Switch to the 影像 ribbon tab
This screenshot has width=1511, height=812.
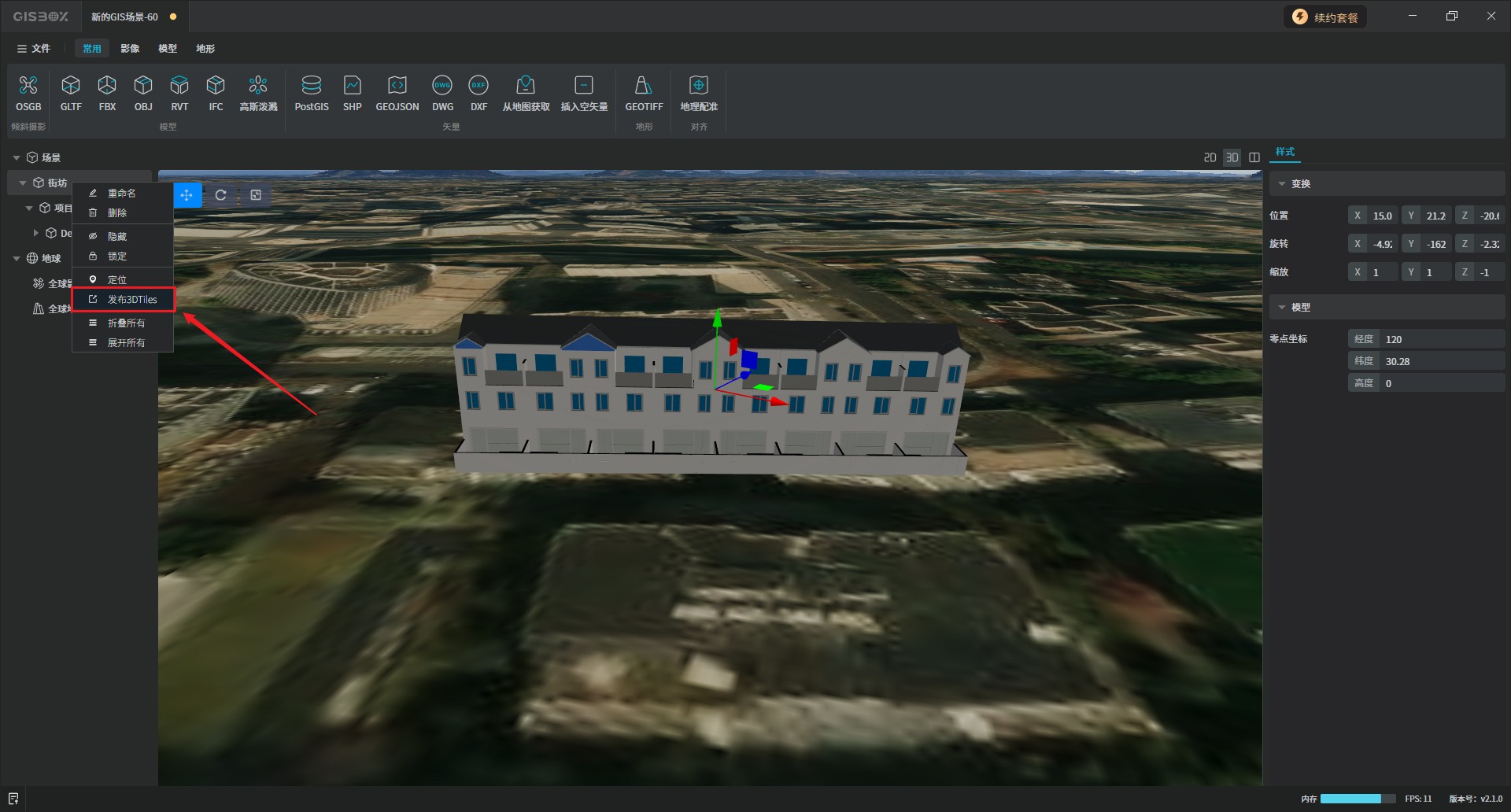(130, 49)
